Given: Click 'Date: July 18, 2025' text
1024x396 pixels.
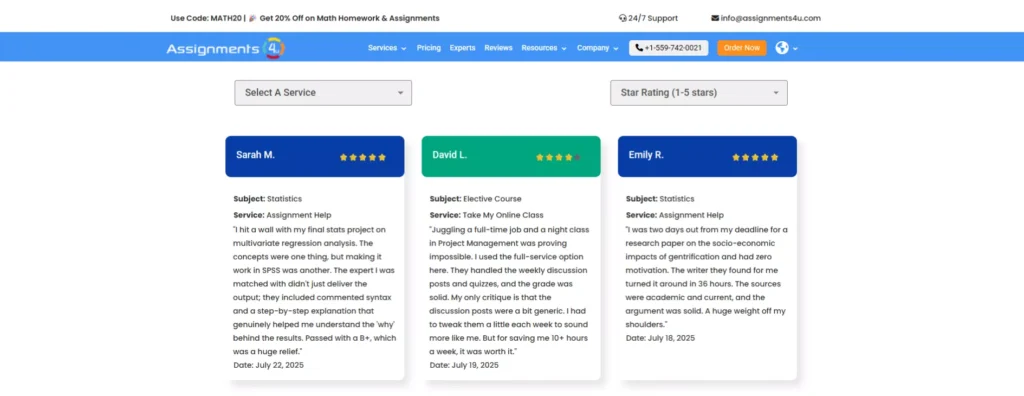Looking at the screenshot, I should (660, 338).
